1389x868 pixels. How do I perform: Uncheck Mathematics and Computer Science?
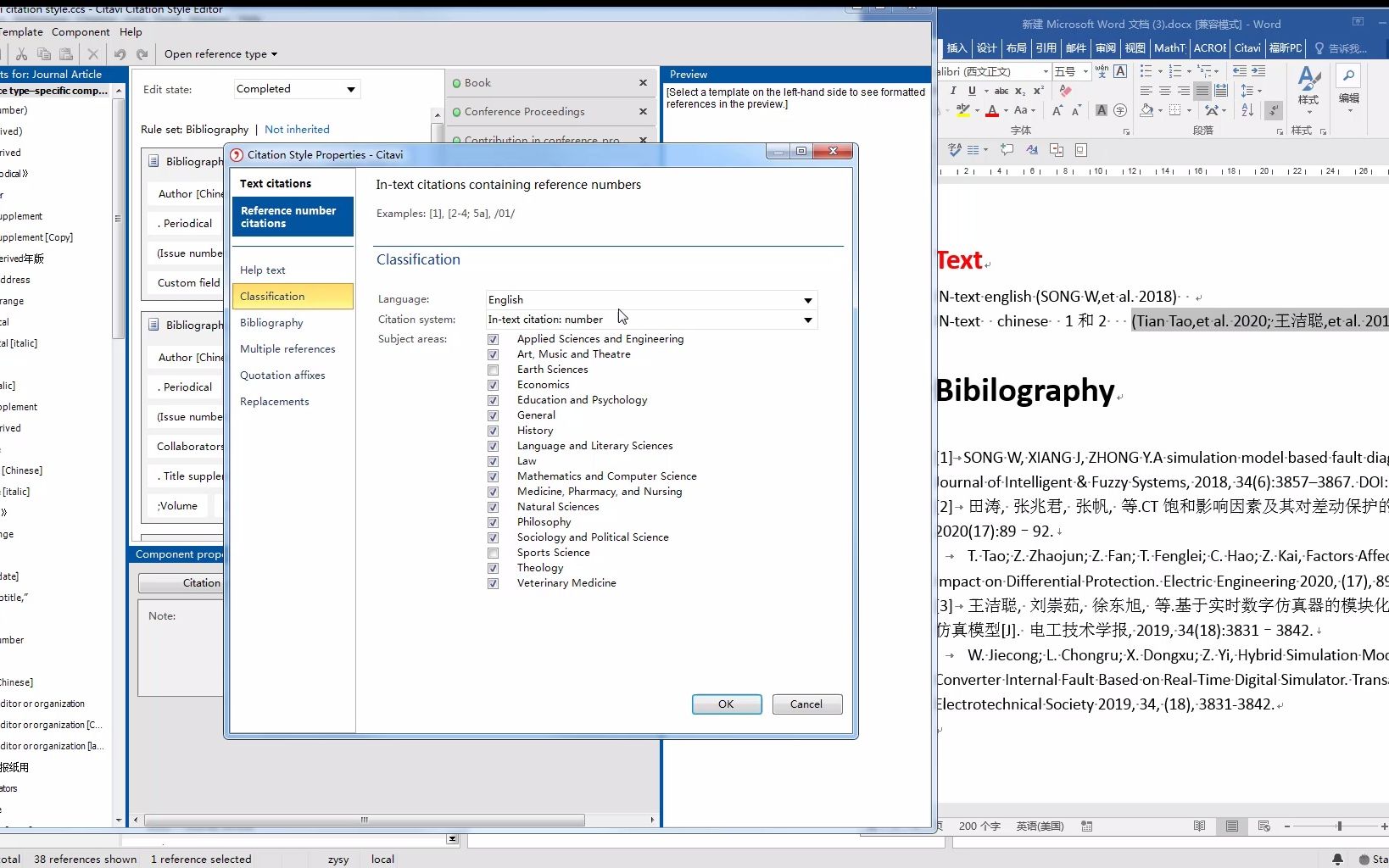tap(493, 476)
